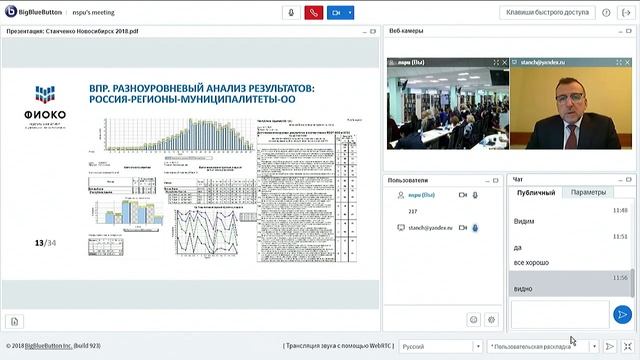
Task: Click the chat message 'все хорошо'
Action: (531, 262)
